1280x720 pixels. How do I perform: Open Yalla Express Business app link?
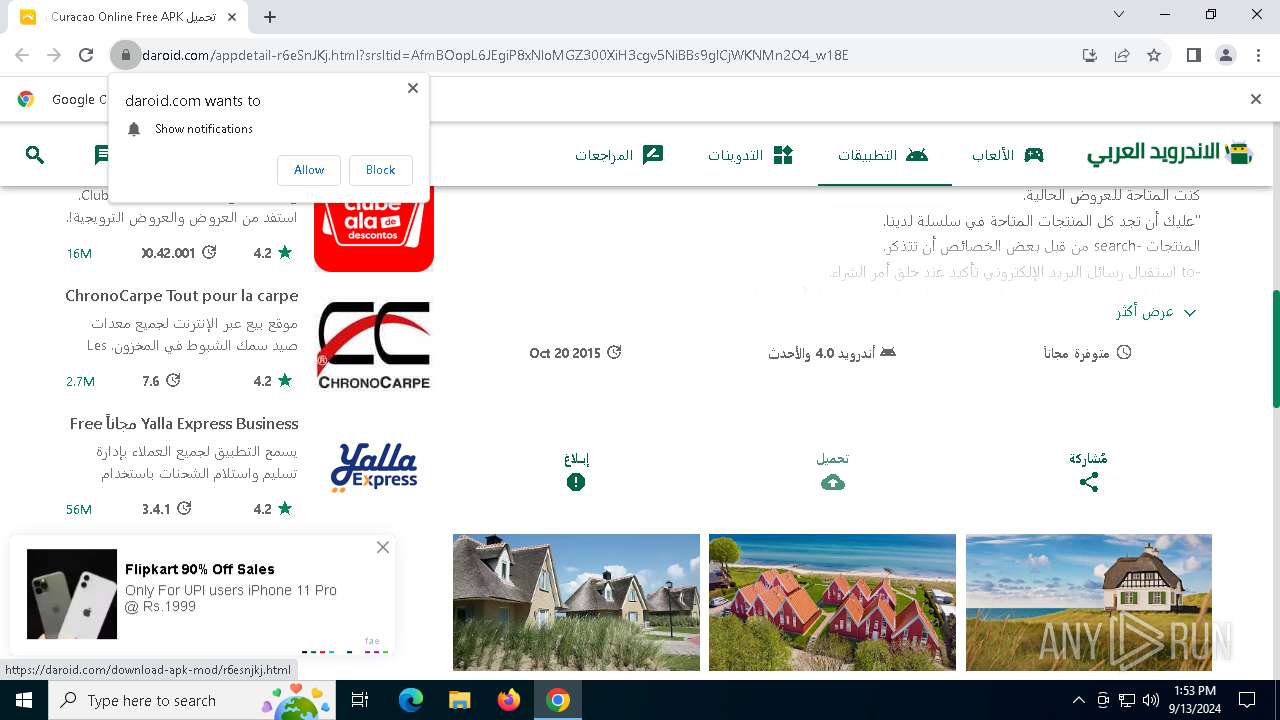(x=184, y=424)
